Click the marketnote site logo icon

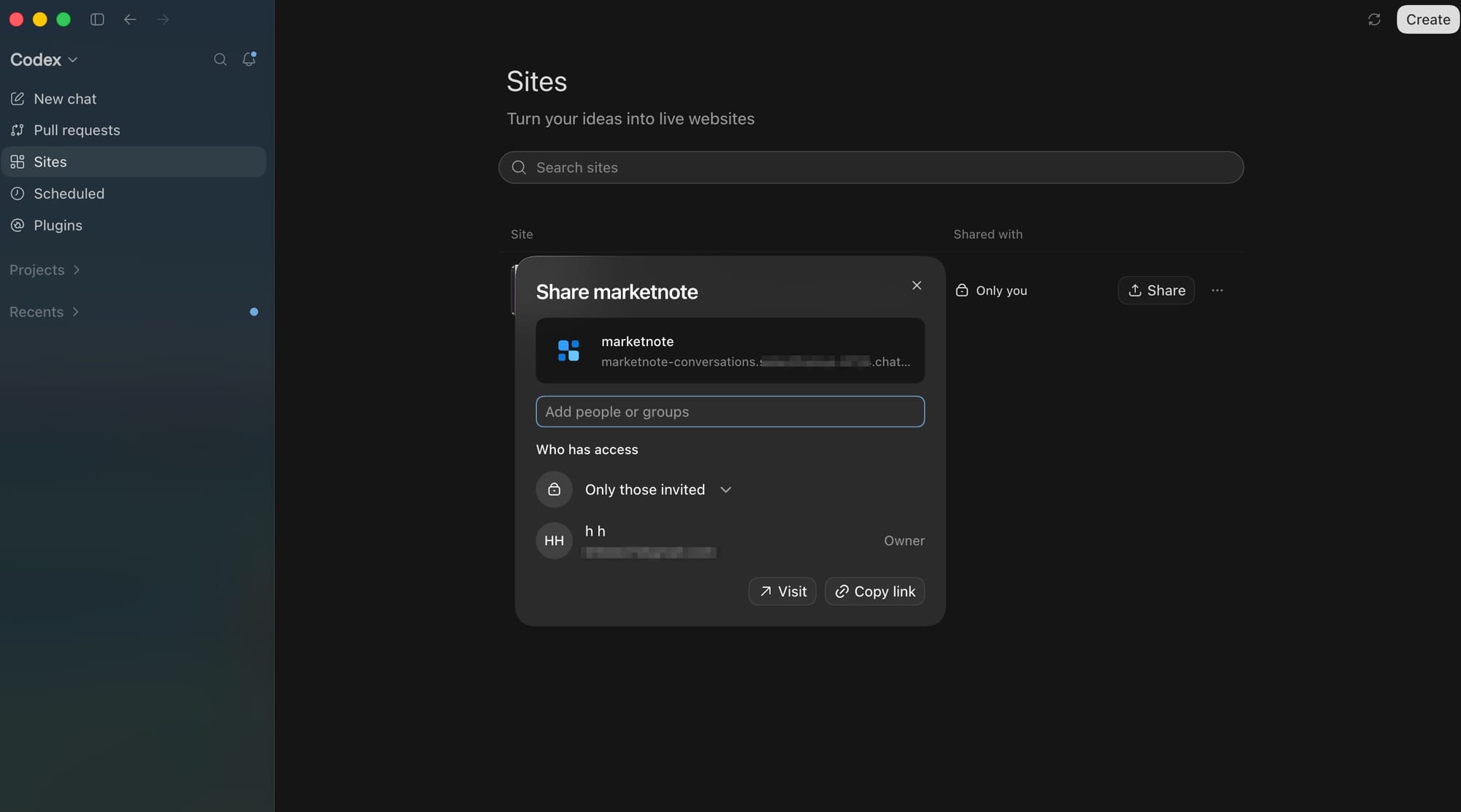[568, 351]
